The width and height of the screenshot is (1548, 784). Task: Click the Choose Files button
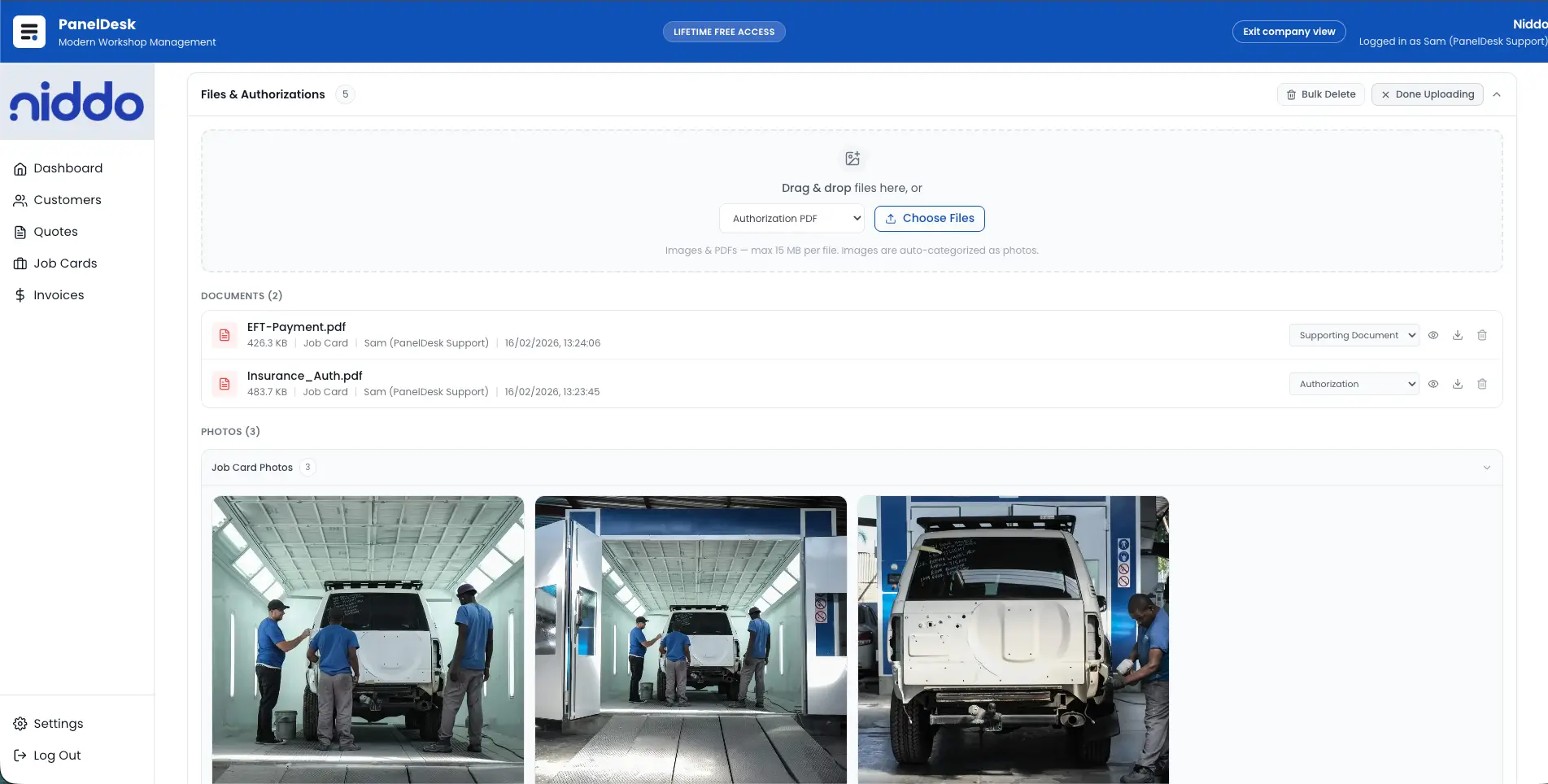pyautogui.click(x=929, y=219)
